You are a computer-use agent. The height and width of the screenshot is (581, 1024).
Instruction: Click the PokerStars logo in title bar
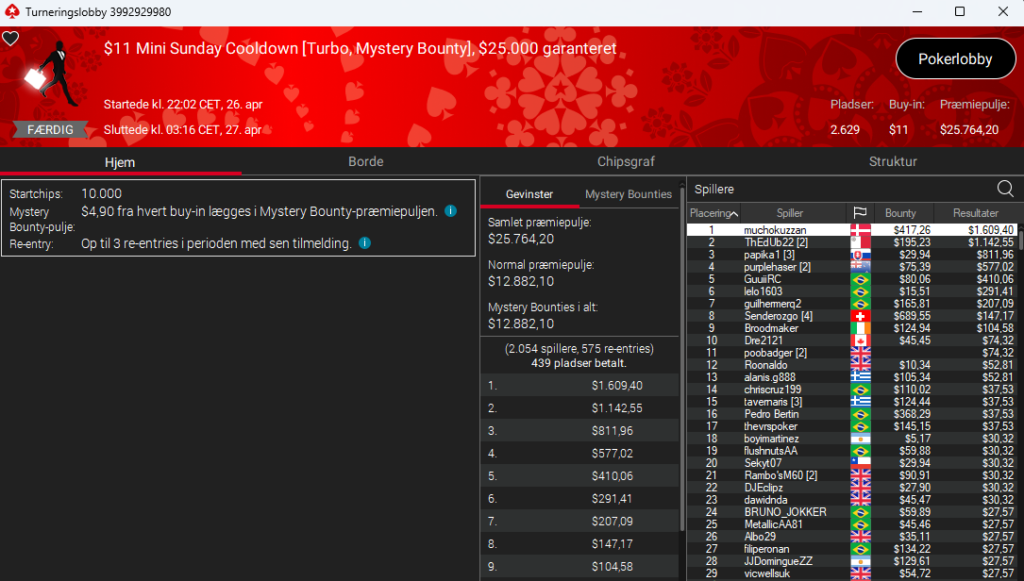pyautogui.click(x=11, y=11)
